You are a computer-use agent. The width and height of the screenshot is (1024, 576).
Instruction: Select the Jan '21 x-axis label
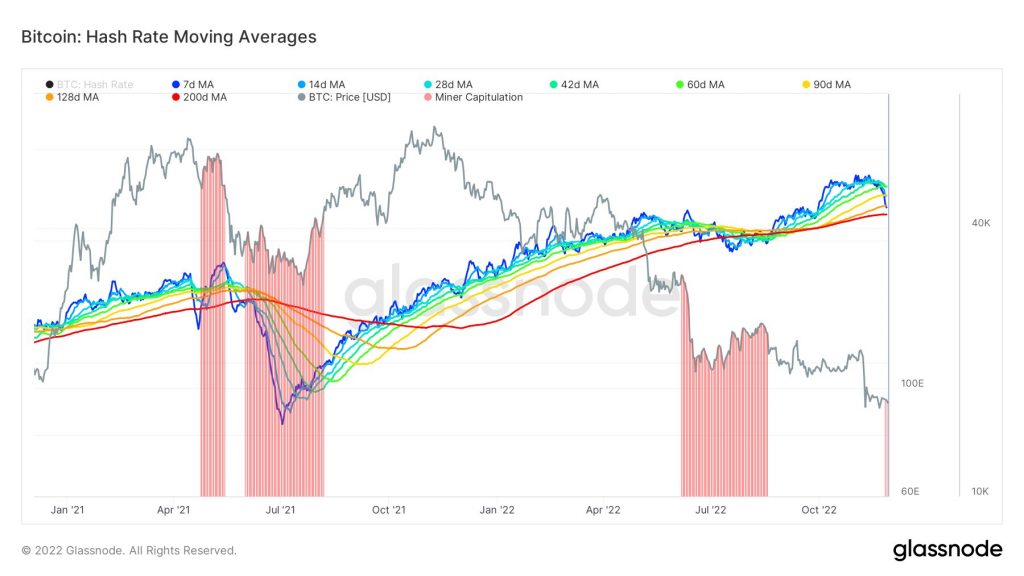(x=67, y=510)
